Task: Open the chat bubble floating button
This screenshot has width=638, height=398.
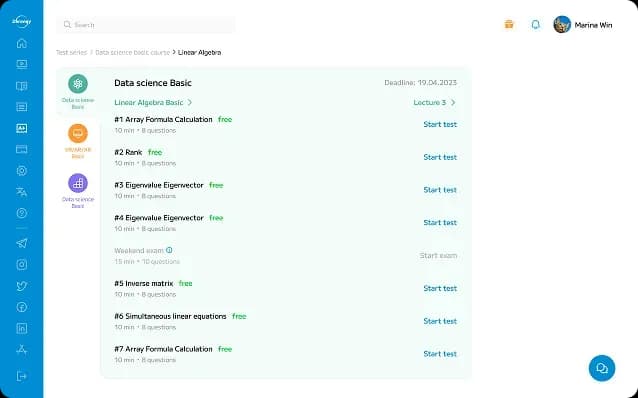Action: coord(602,368)
